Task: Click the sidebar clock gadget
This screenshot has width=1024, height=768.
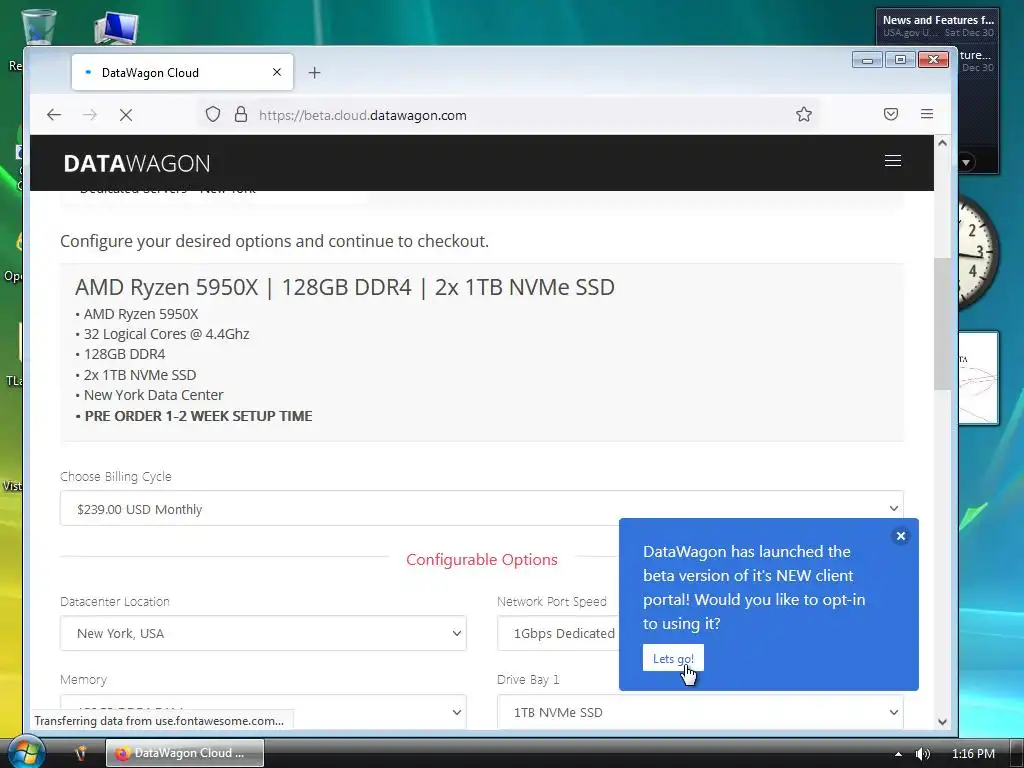Action: (978, 251)
